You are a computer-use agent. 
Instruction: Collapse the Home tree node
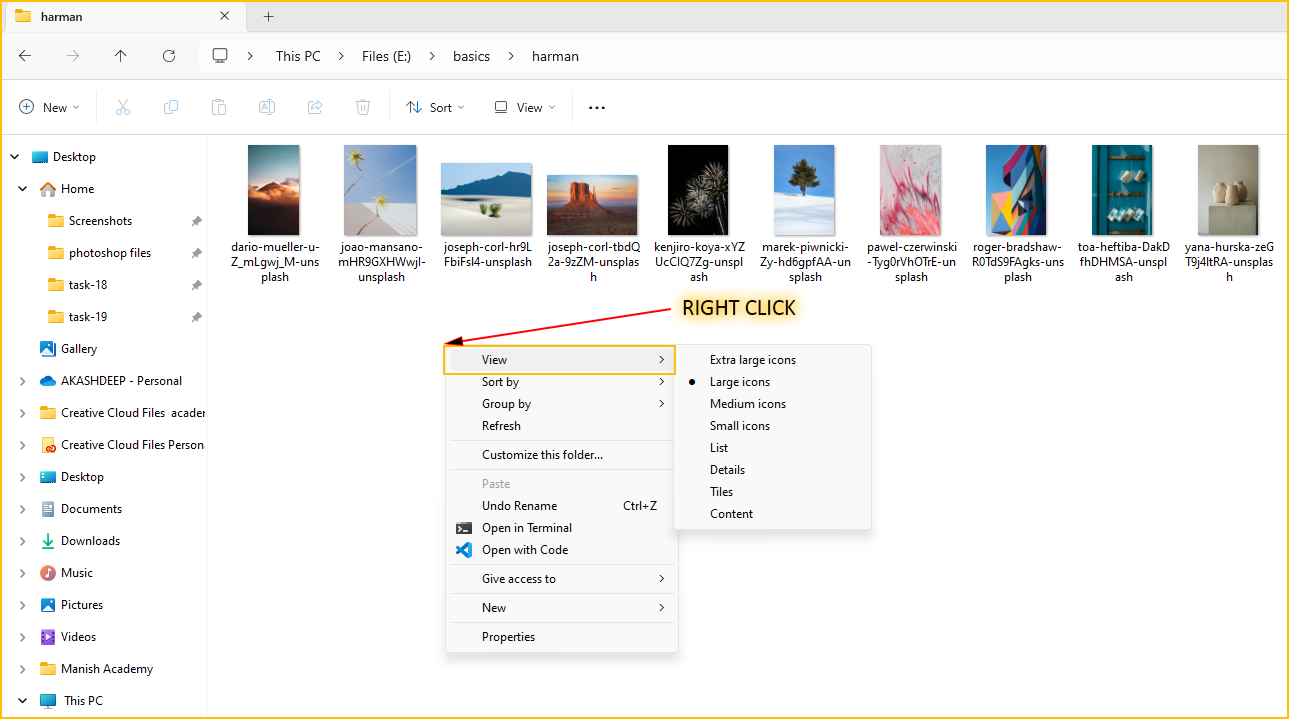23,189
